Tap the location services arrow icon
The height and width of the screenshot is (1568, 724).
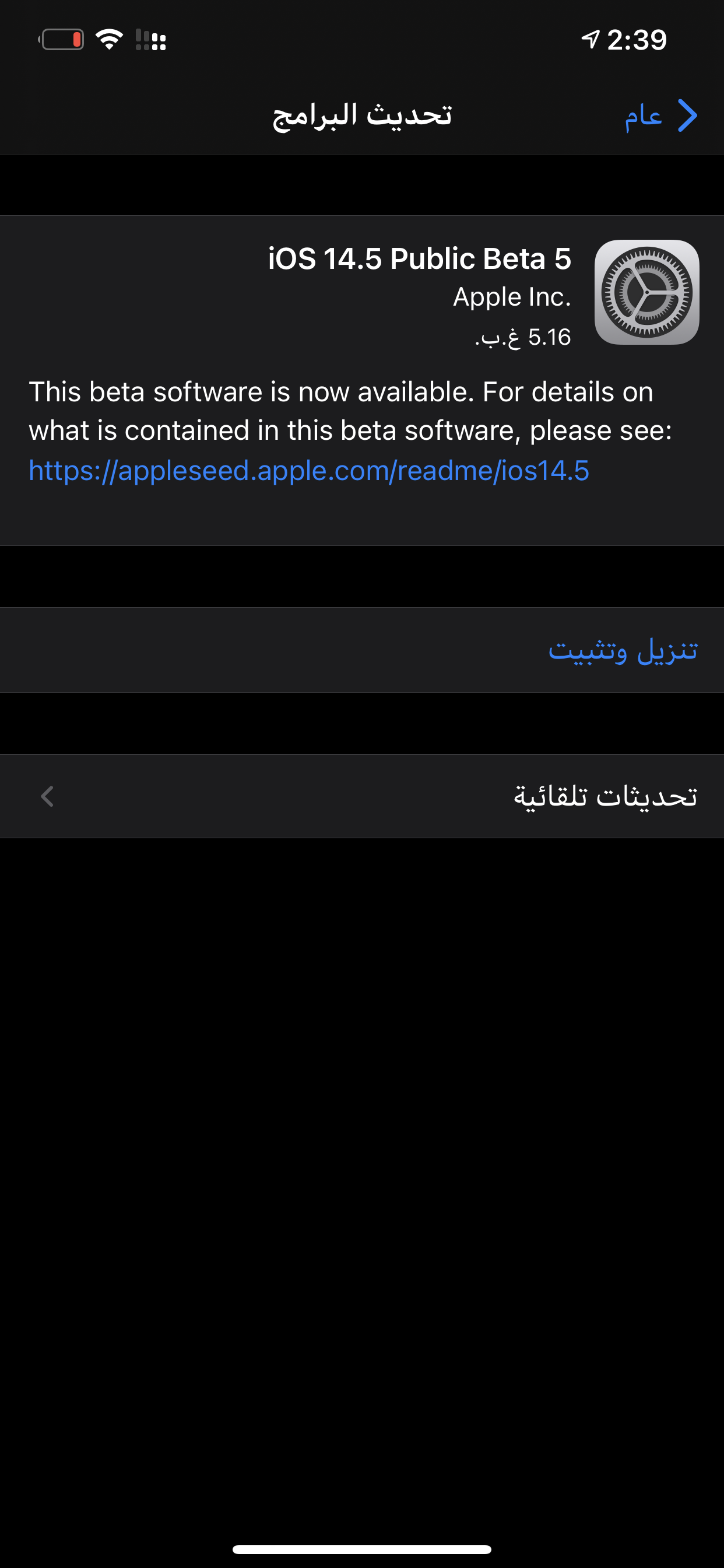590,40
